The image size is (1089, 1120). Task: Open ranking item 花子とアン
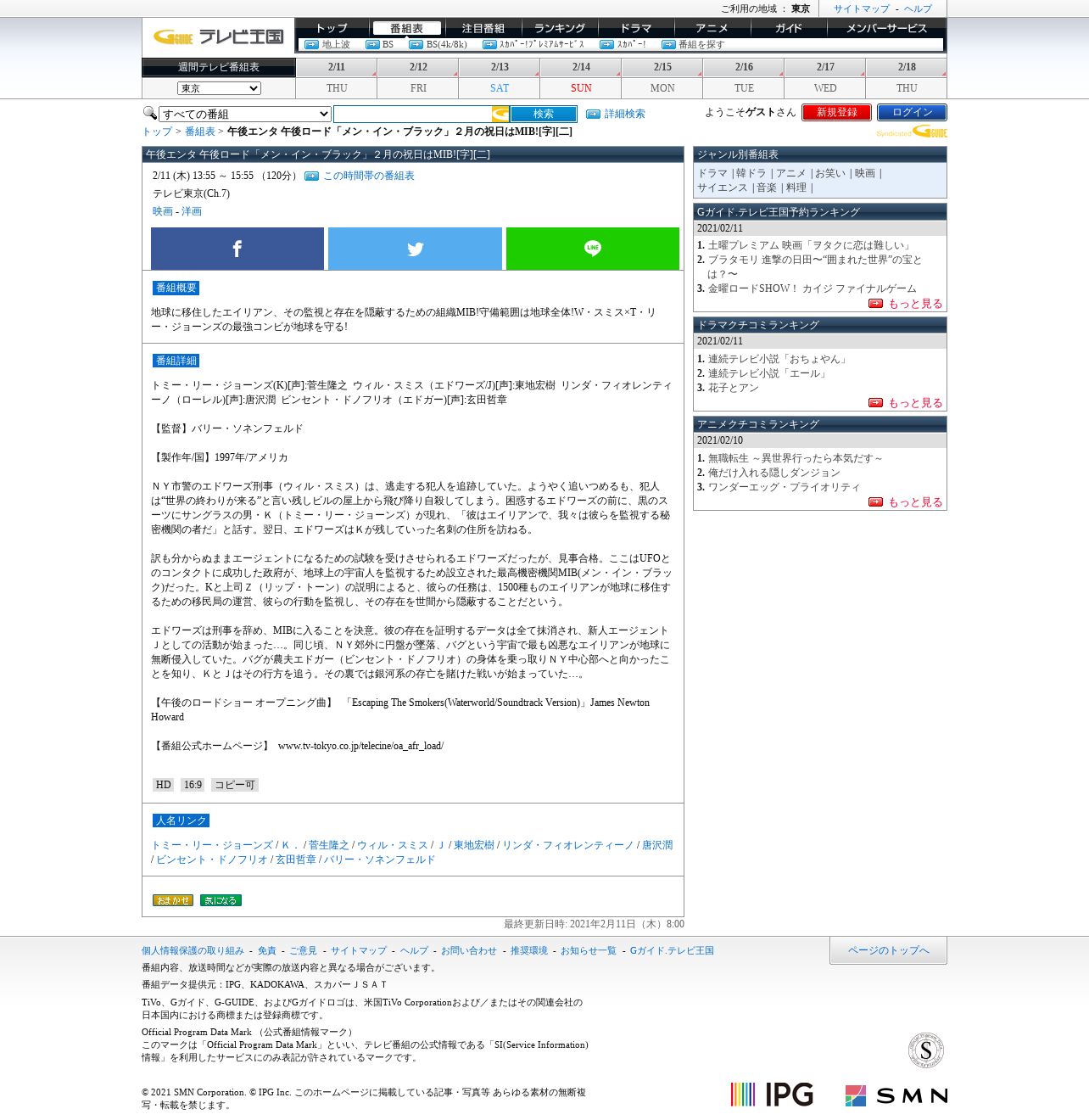click(734, 388)
